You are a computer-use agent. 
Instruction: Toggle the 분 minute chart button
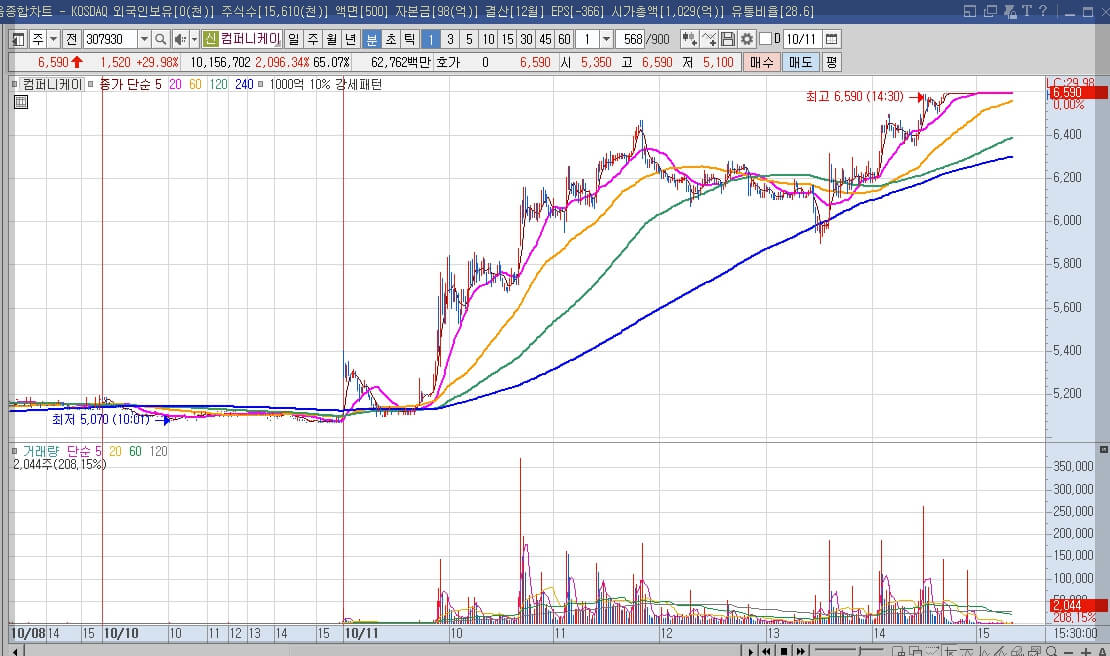372,39
